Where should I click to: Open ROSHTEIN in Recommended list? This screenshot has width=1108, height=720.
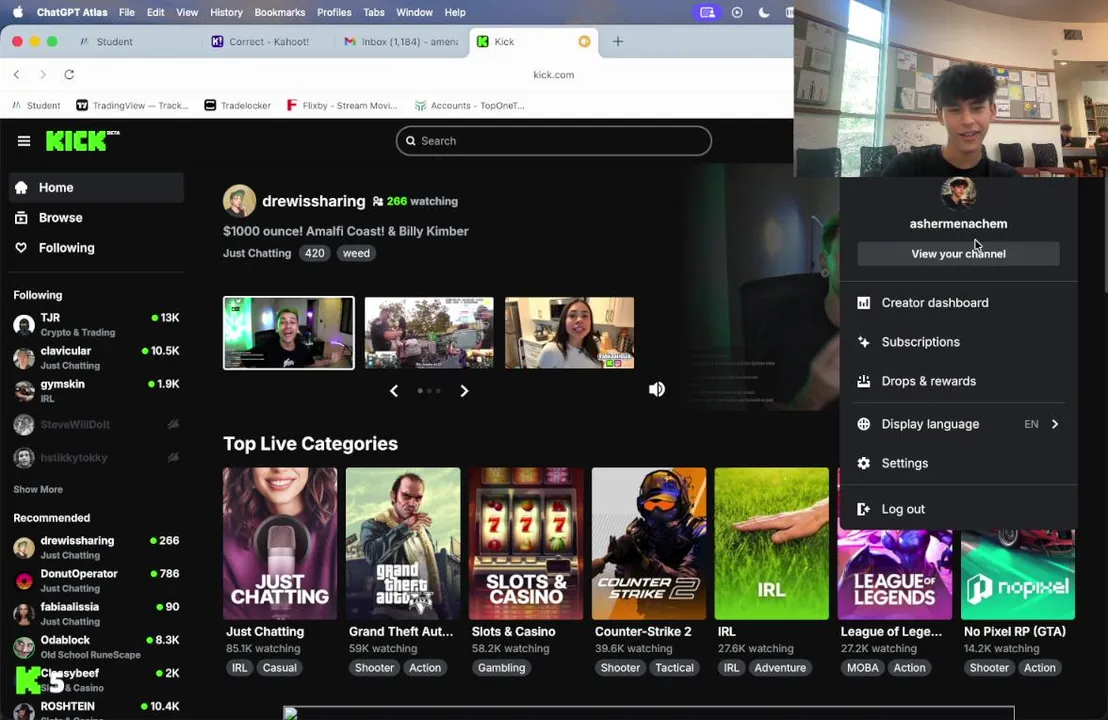(96, 709)
